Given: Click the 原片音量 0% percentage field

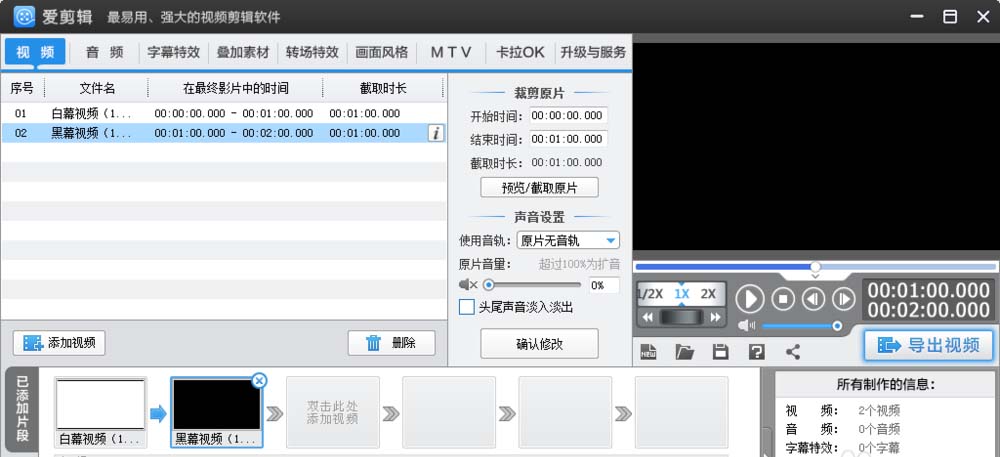Looking at the screenshot, I should (603, 285).
